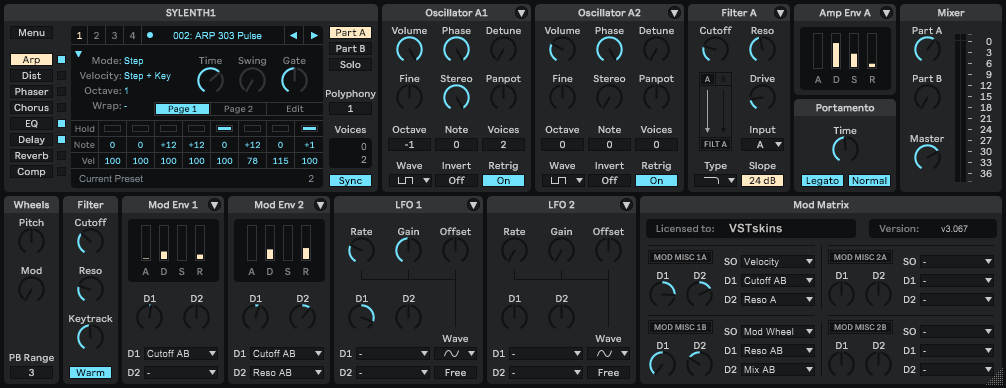1006x388 pixels.
Task: Click the Oscillator A1 Volume knob
Action: pos(409,50)
